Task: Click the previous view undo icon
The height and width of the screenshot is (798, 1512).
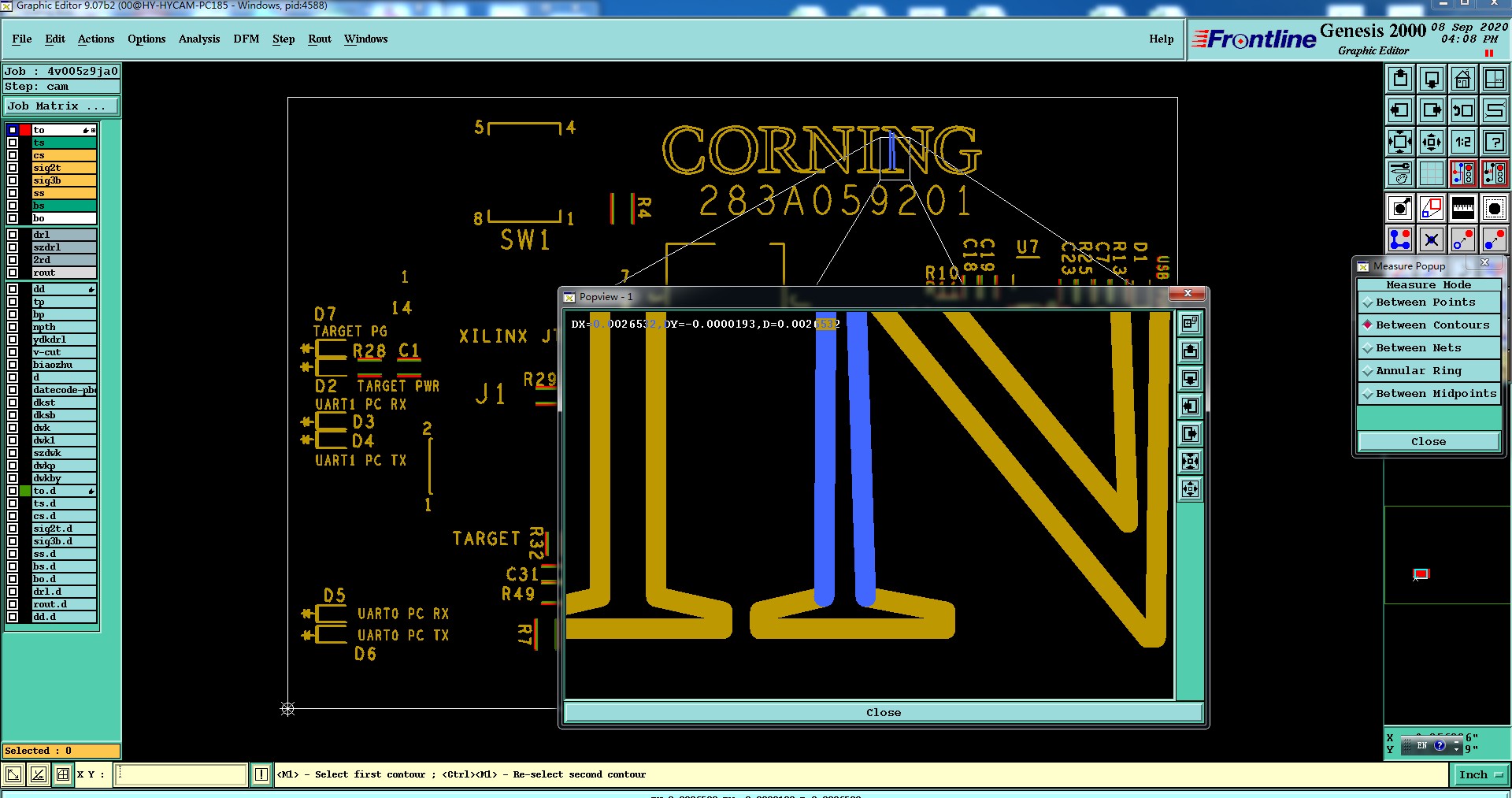Action: [x=1463, y=110]
